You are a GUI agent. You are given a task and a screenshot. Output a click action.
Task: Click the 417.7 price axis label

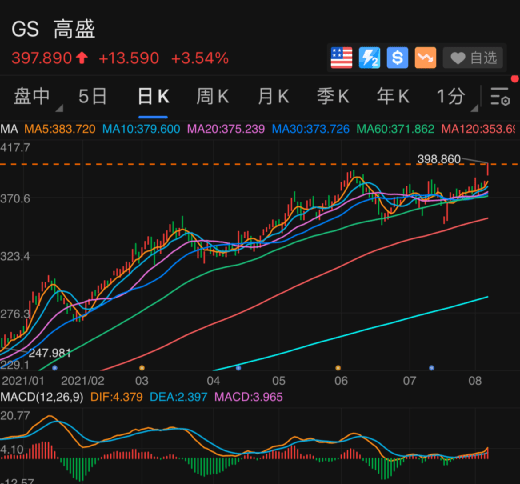[x=15, y=148]
